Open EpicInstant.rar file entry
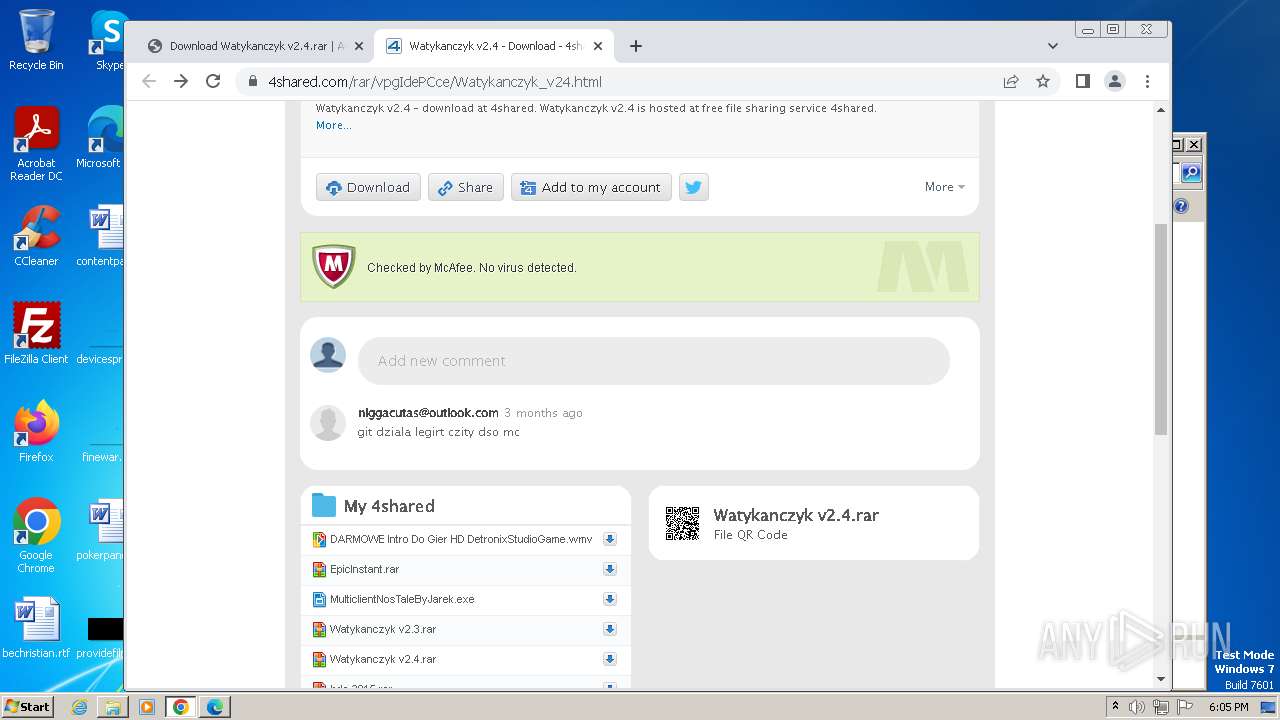This screenshot has height=720, width=1280. (x=364, y=569)
